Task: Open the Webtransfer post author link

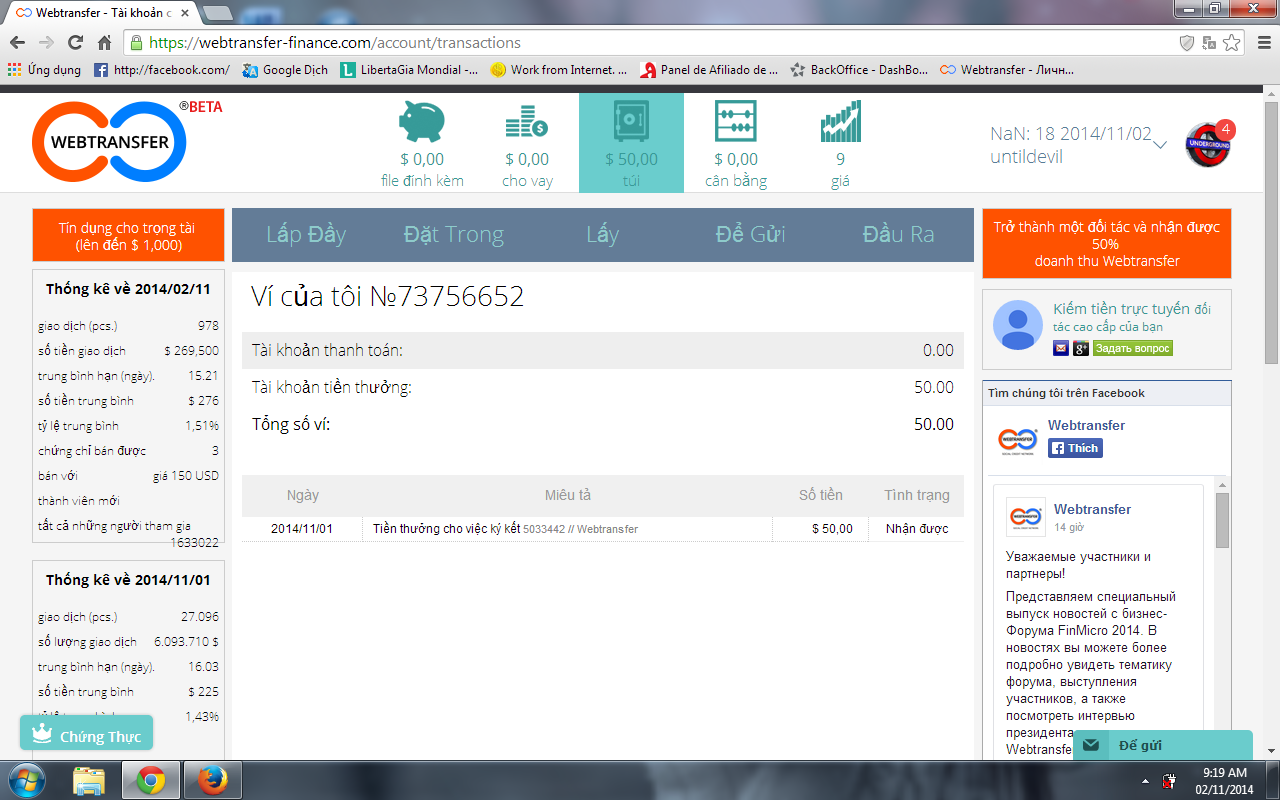Action: (x=1092, y=509)
